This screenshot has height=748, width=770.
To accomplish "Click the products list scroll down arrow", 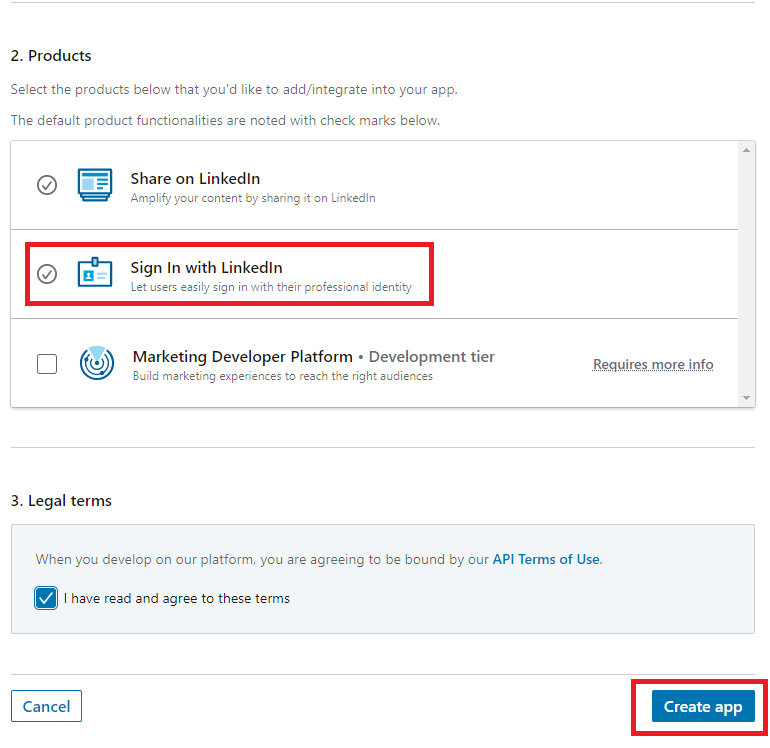I will (746, 398).
